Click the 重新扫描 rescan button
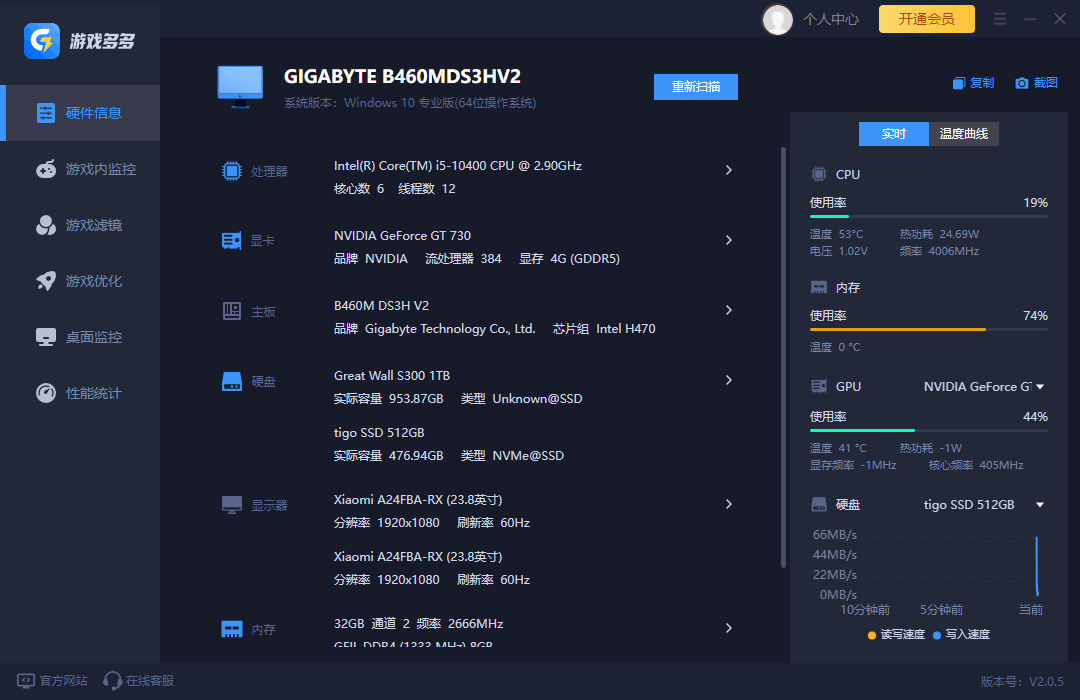The image size is (1080, 700). (696, 87)
